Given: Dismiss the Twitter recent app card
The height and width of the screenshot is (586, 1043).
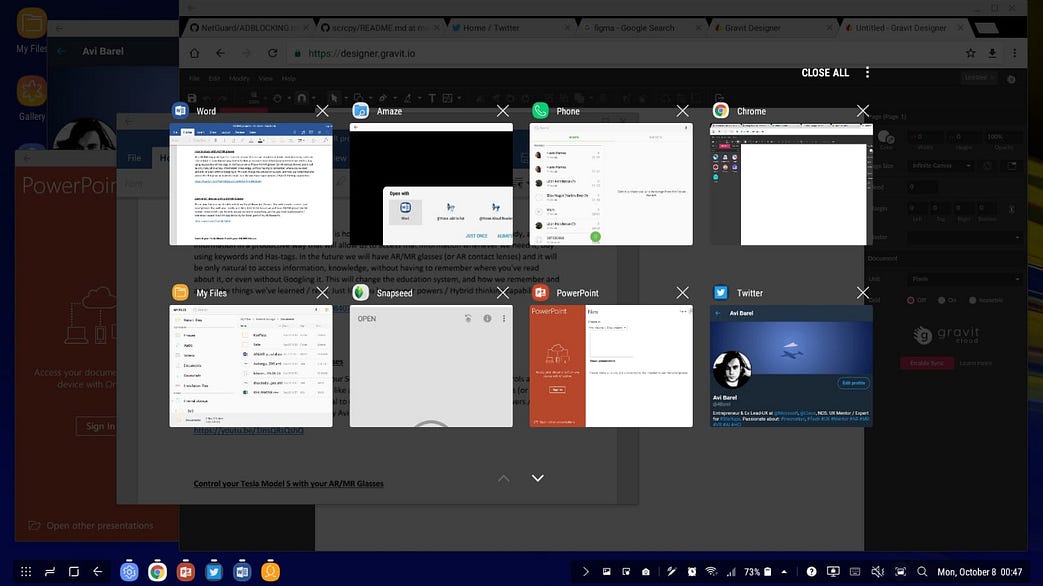Looking at the screenshot, I should click(x=862, y=293).
